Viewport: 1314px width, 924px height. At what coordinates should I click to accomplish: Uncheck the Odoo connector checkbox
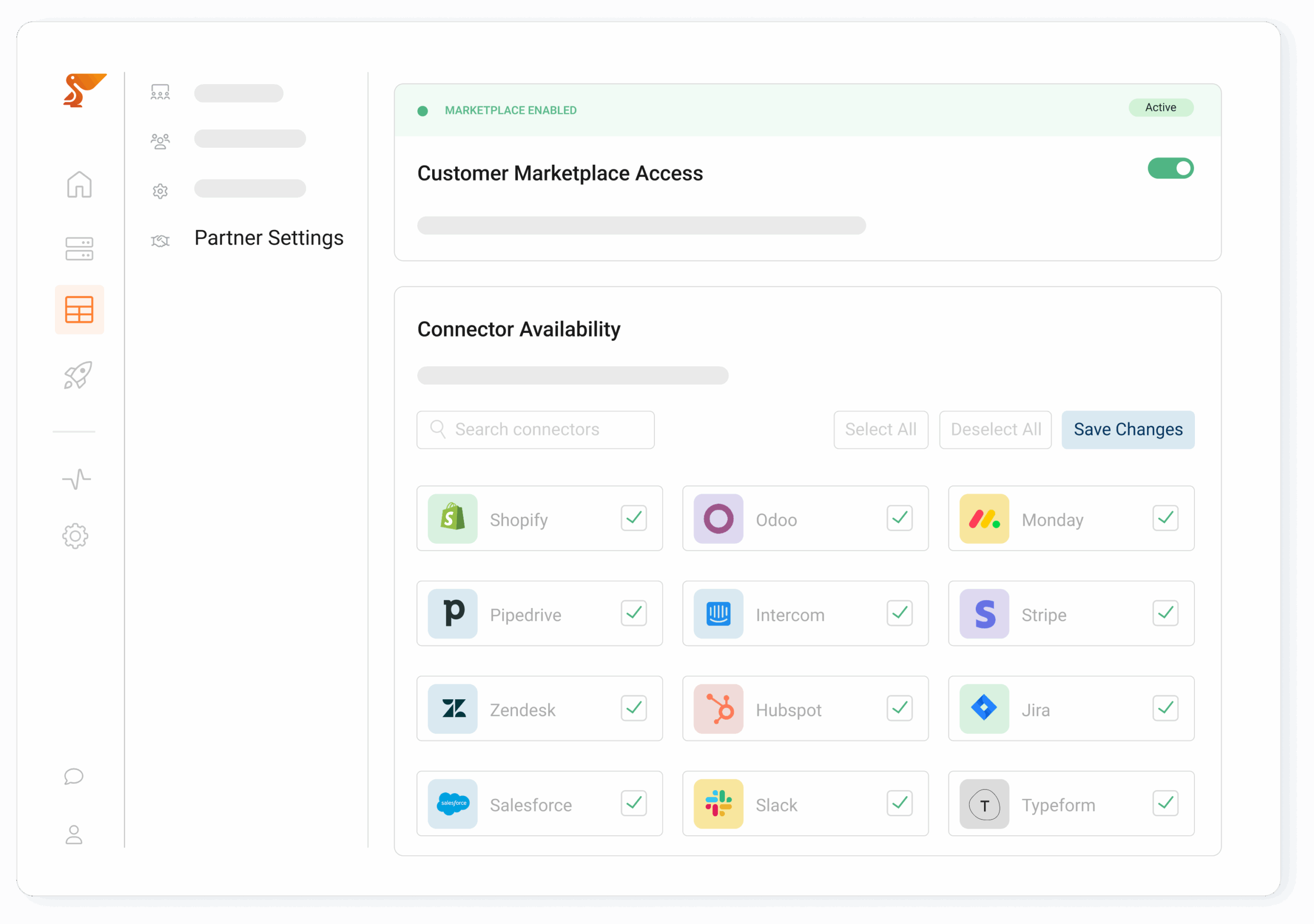click(900, 518)
